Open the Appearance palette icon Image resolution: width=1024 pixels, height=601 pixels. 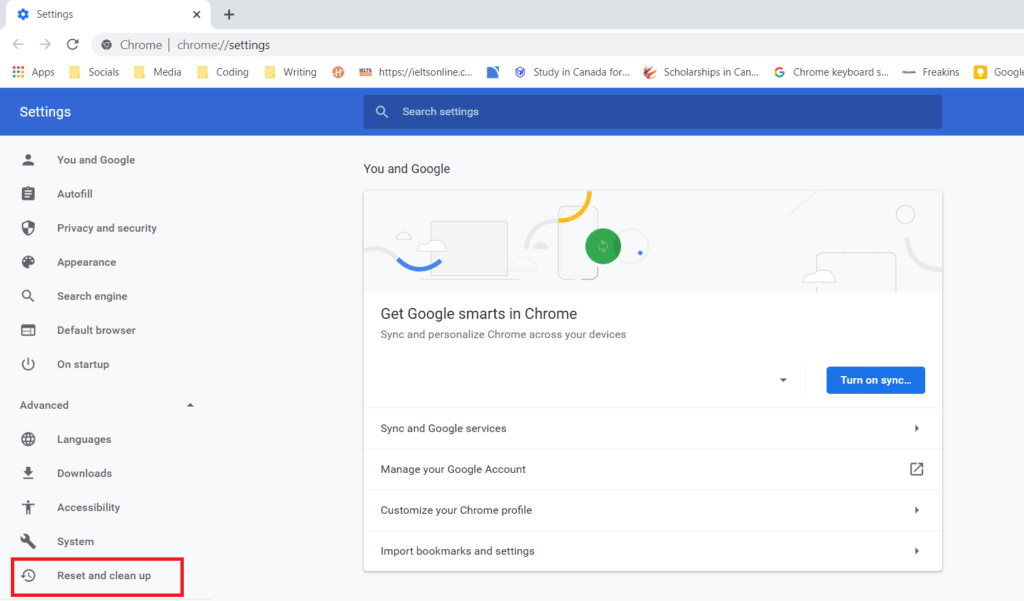pyautogui.click(x=28, y=261)
